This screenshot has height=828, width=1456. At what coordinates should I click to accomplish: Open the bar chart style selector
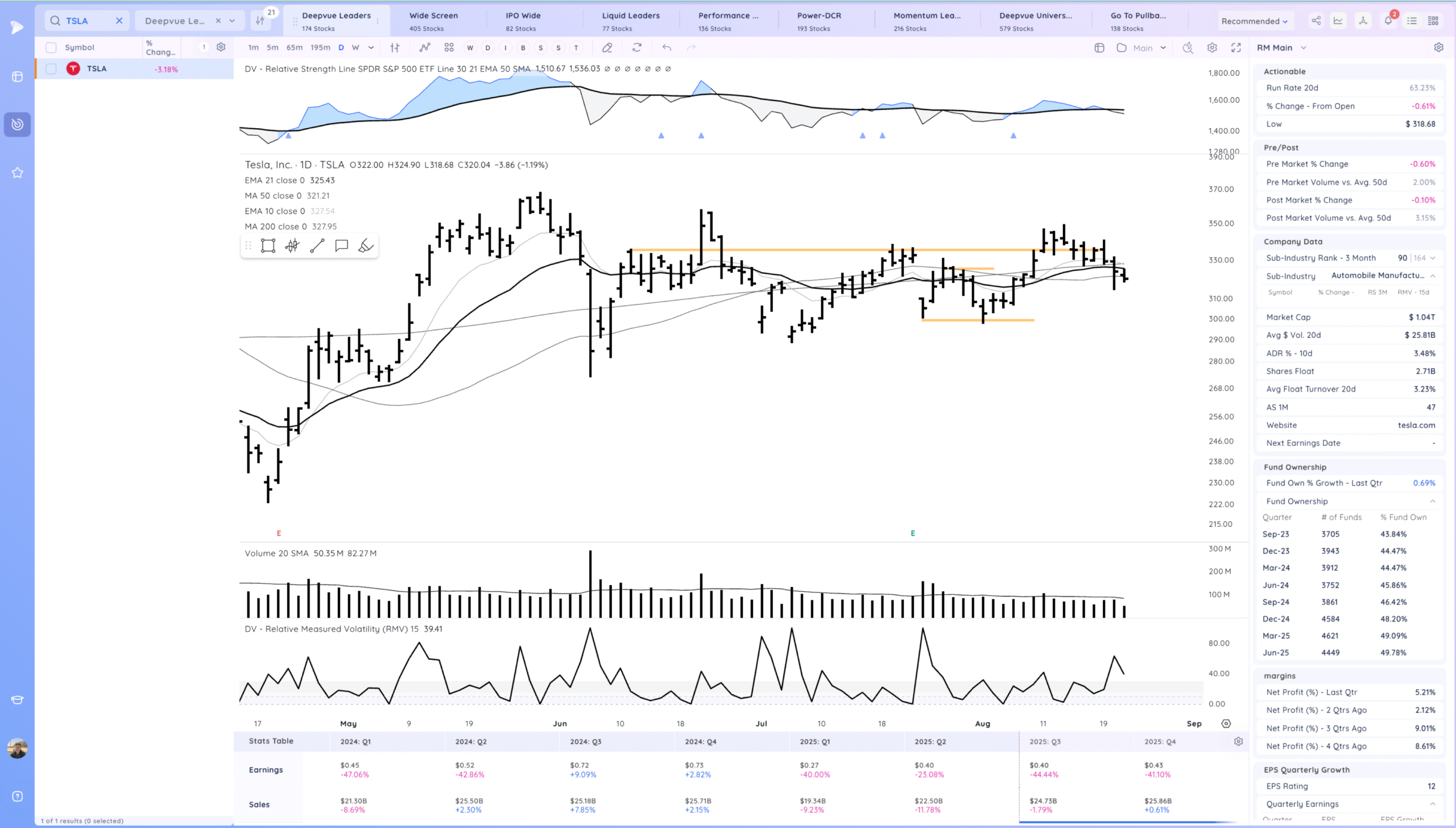coord(395,47)
